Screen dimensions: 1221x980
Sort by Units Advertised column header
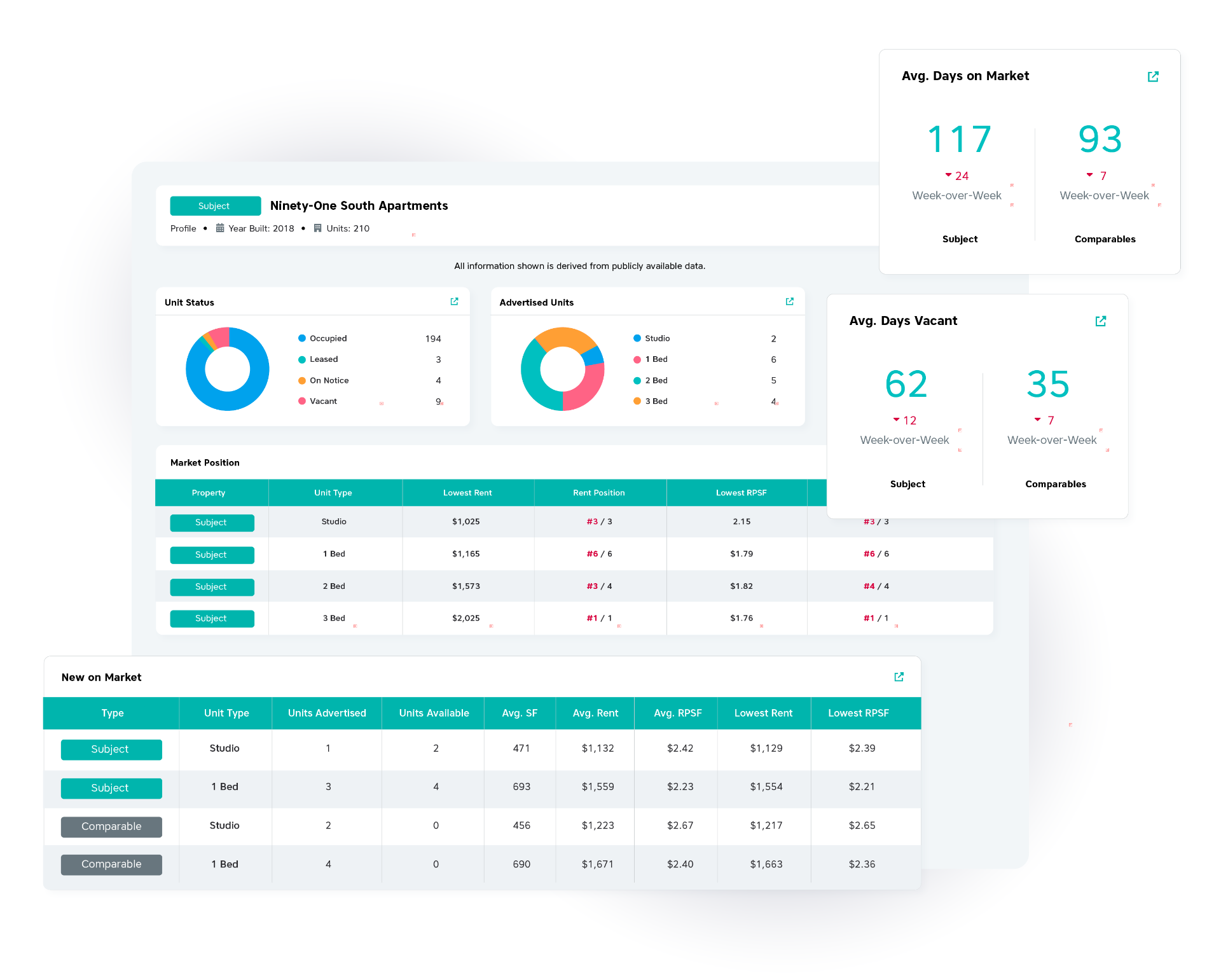pyautogui.click(x=327, y=713)
